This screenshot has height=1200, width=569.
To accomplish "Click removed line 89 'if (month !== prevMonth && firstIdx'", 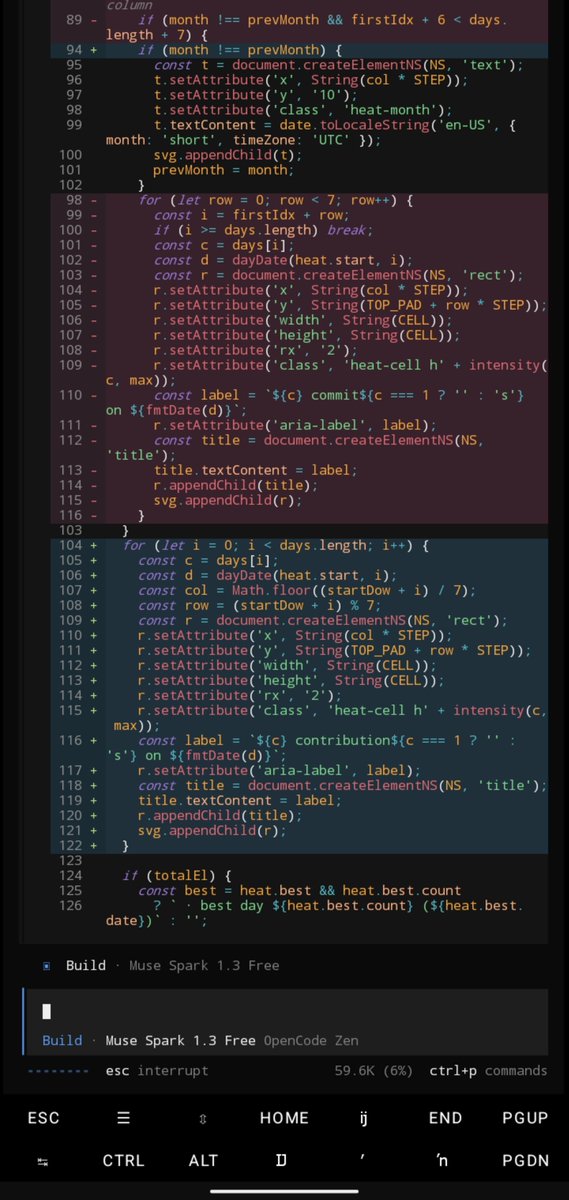I will 298,28.
